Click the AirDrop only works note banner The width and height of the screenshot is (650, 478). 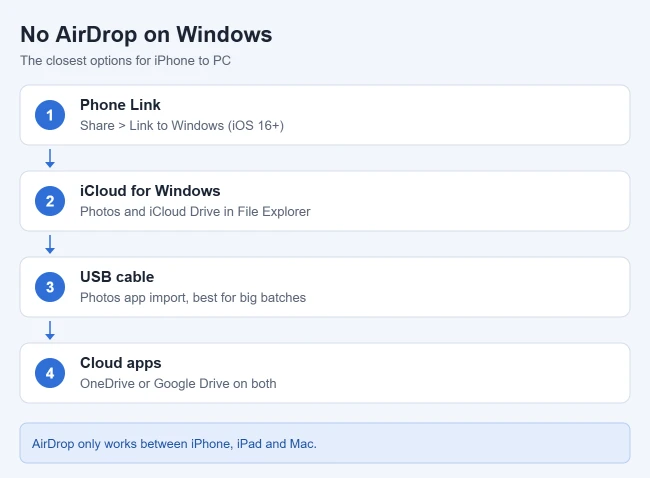click(325, 443)
